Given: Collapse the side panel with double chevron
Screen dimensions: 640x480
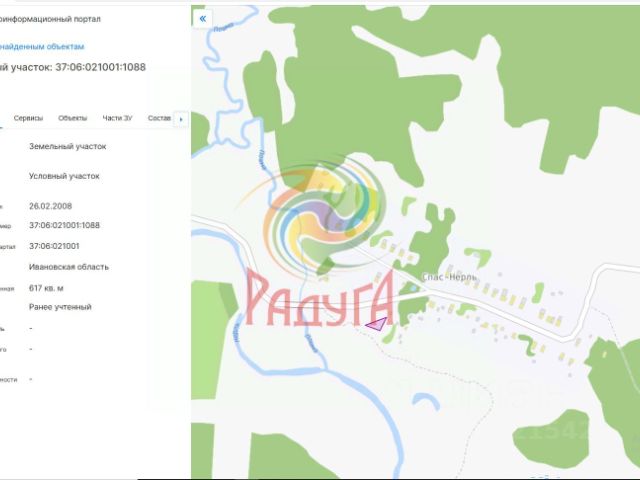Looking at the screenshot, I should 202,19.
